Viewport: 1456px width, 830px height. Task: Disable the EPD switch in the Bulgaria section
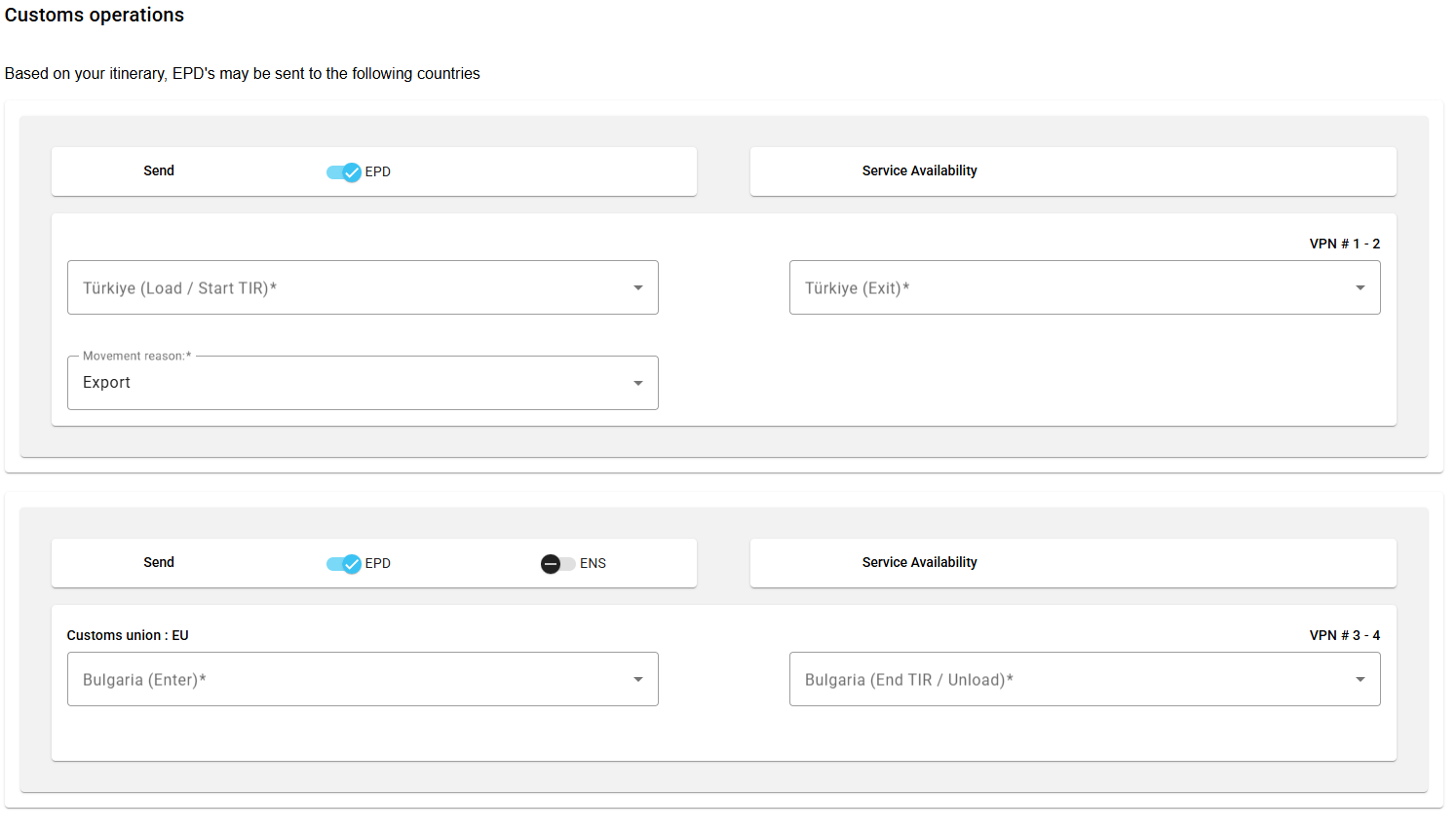click(344, 564)
